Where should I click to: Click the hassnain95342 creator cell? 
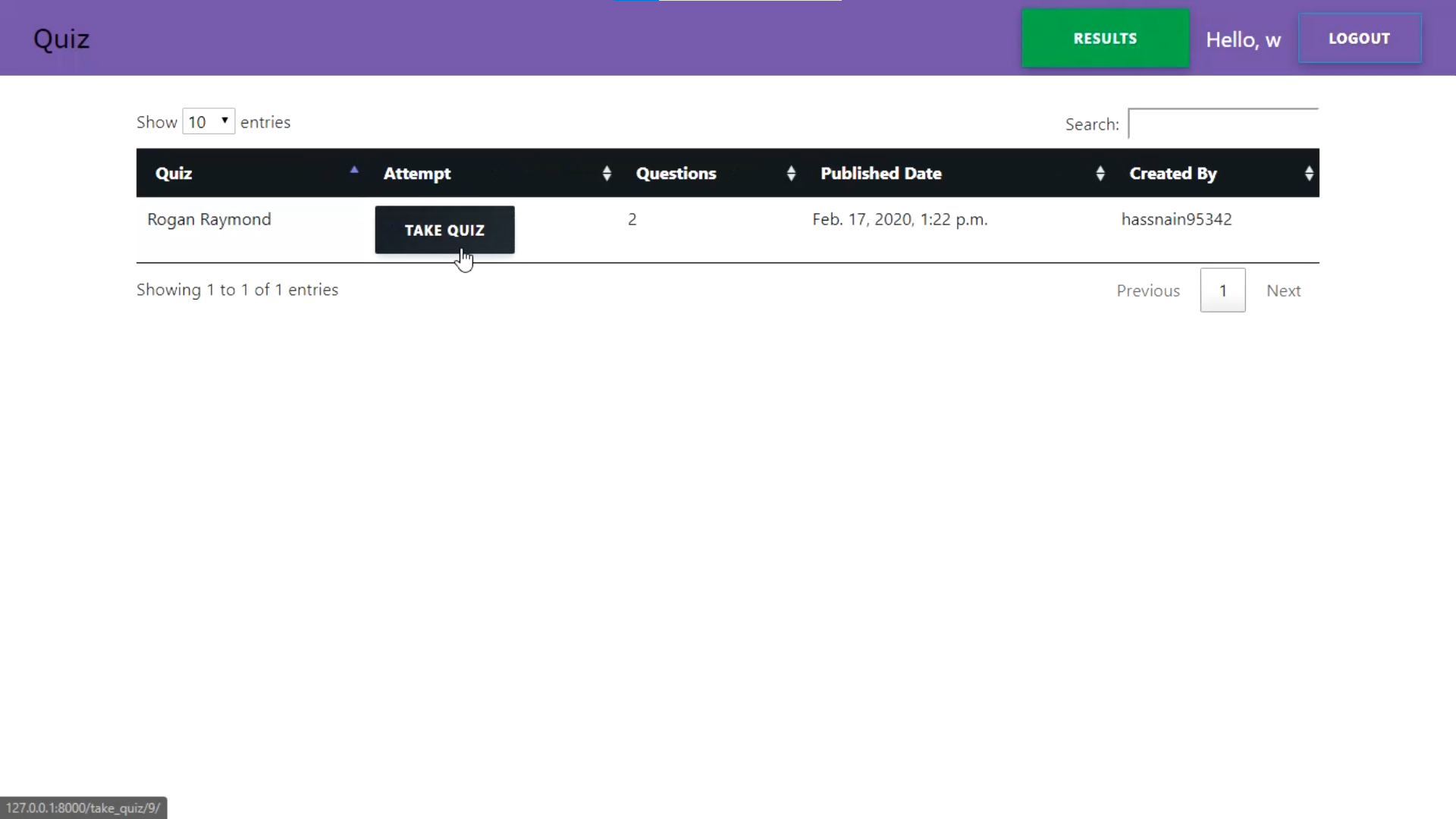(1176, 219)
